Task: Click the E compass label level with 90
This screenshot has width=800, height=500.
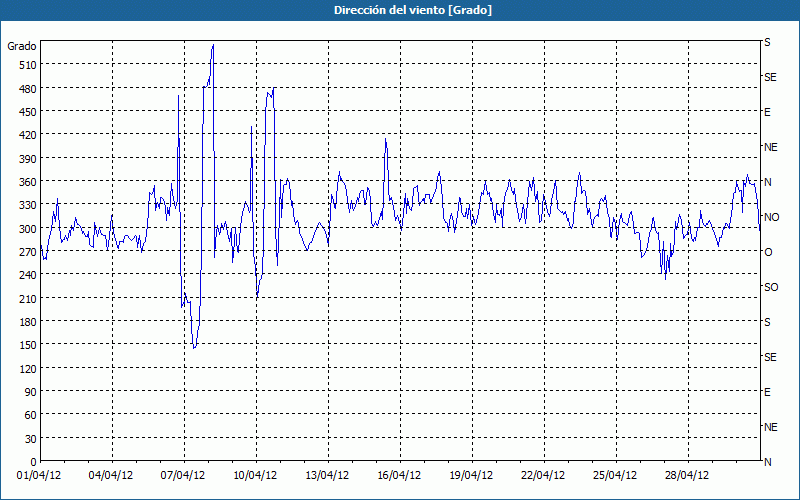Action: [767, 392]
